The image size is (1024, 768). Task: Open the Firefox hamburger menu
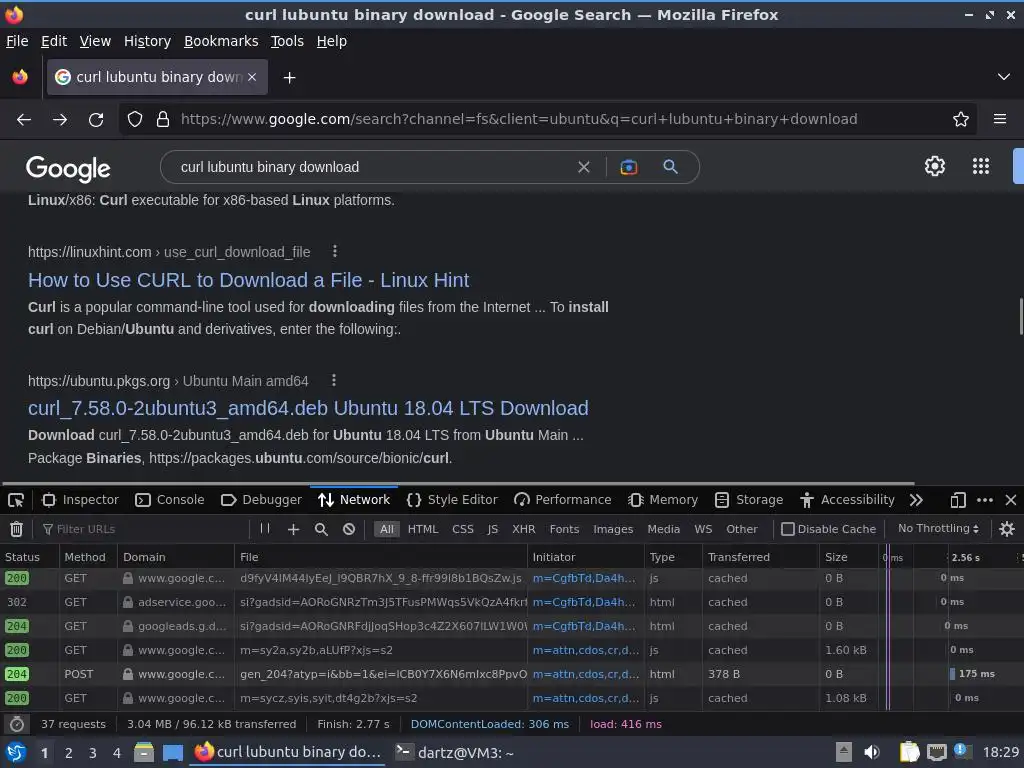pos(1000,120)
